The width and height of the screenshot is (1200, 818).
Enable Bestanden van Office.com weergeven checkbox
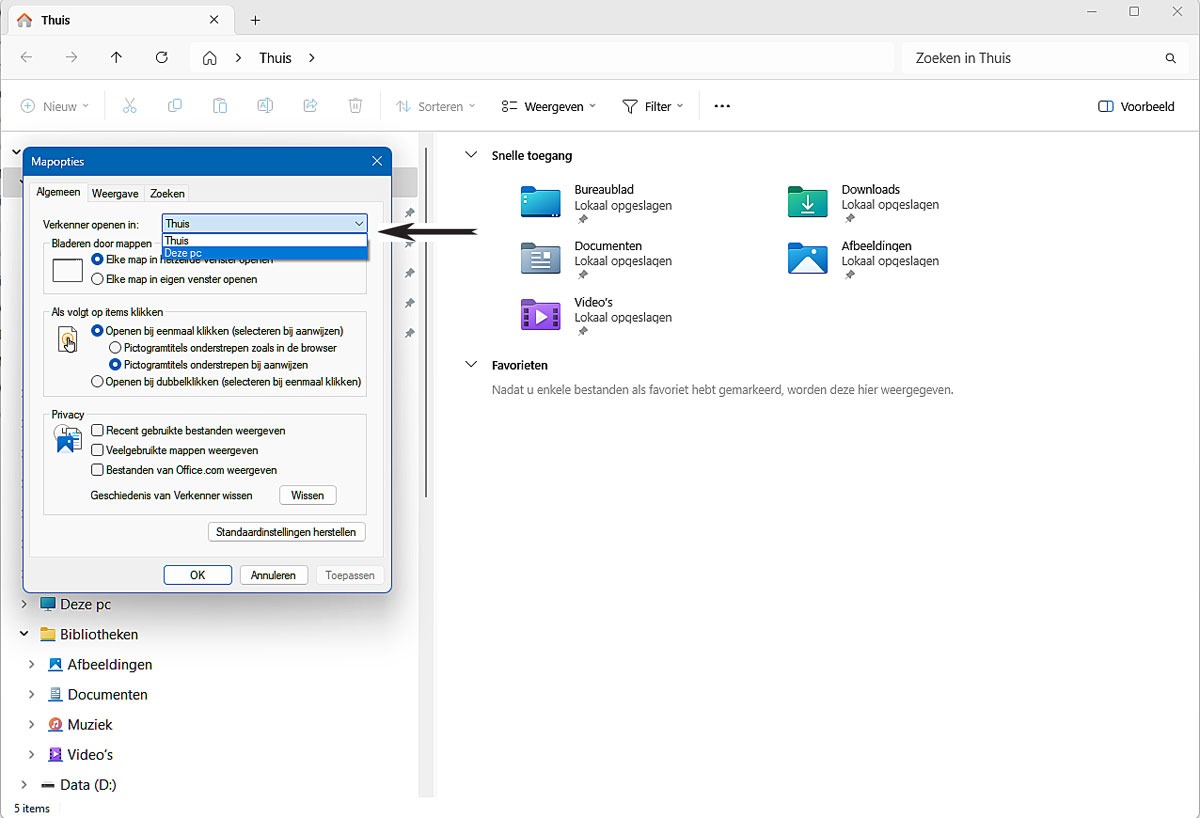click(x=98, y=469)
